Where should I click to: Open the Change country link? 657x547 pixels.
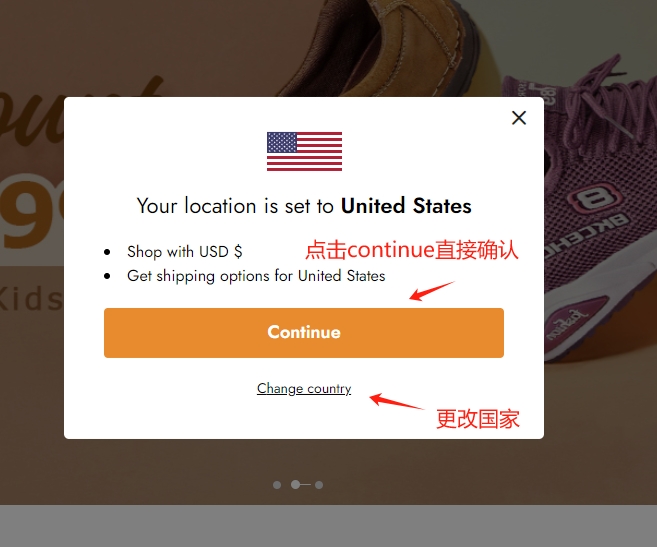(304, 389)
